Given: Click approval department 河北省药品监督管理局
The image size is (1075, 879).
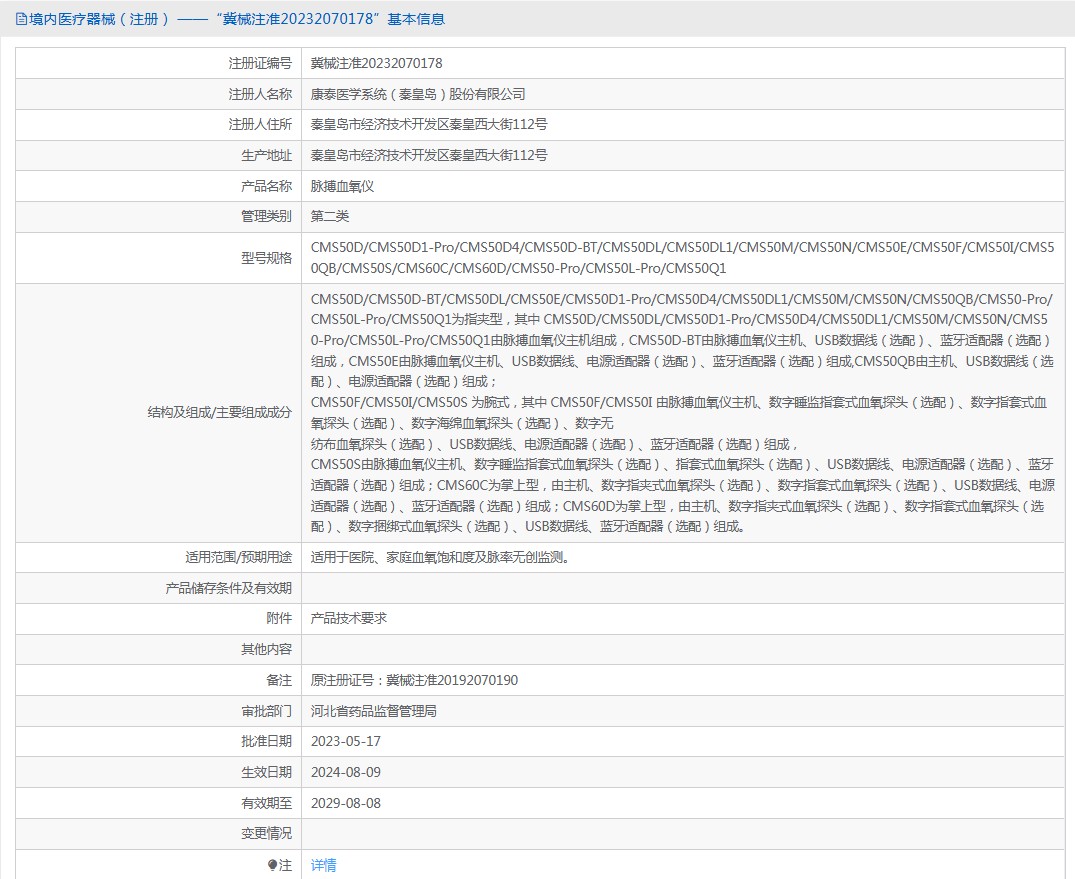Looking at the screenshot, I should click(374, 711).
